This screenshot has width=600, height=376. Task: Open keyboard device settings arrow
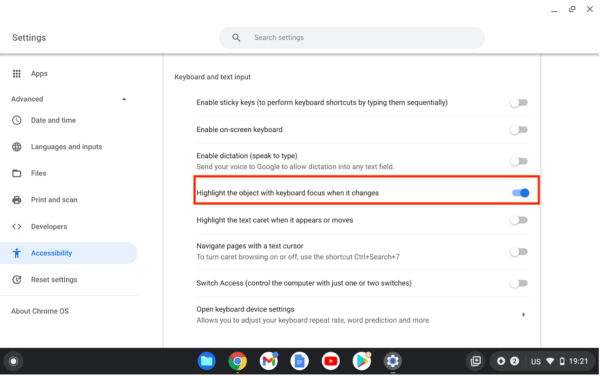[523, 315]
